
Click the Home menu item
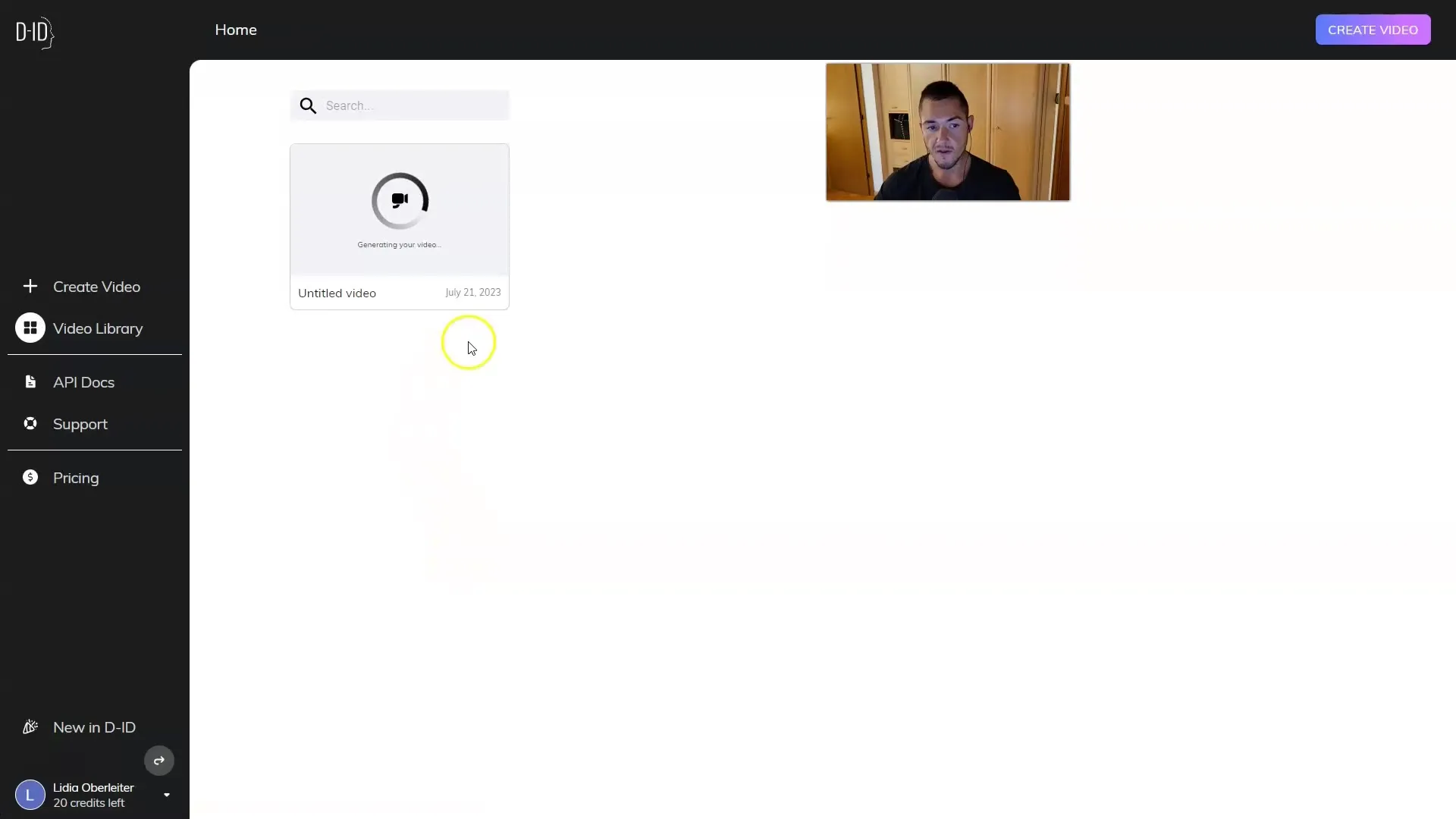point(236,29)
